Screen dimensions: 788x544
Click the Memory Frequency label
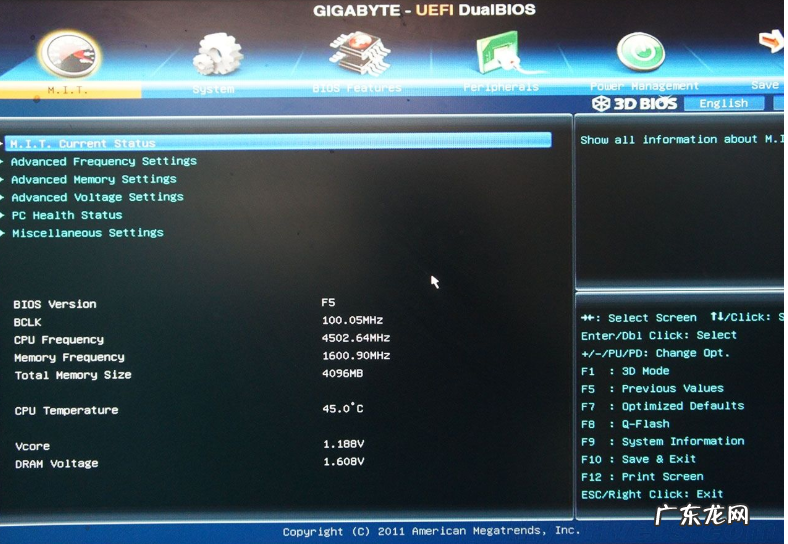click(69, 357)
